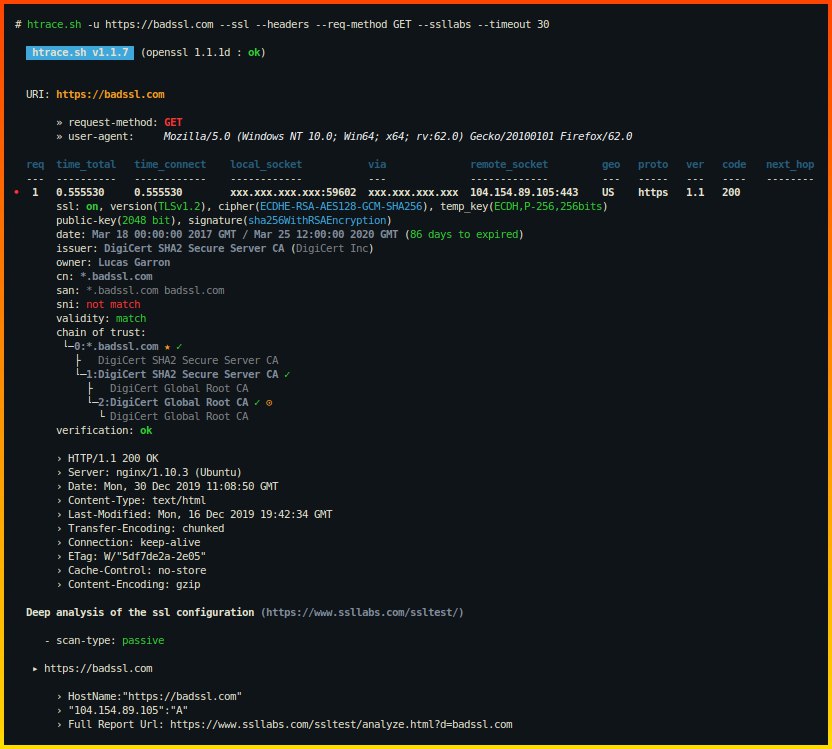Click the checkmark after 1:DigiCert SHA2 Secure Server CA
The height and width of the screenshot is (749, 832).
point(287,374)
